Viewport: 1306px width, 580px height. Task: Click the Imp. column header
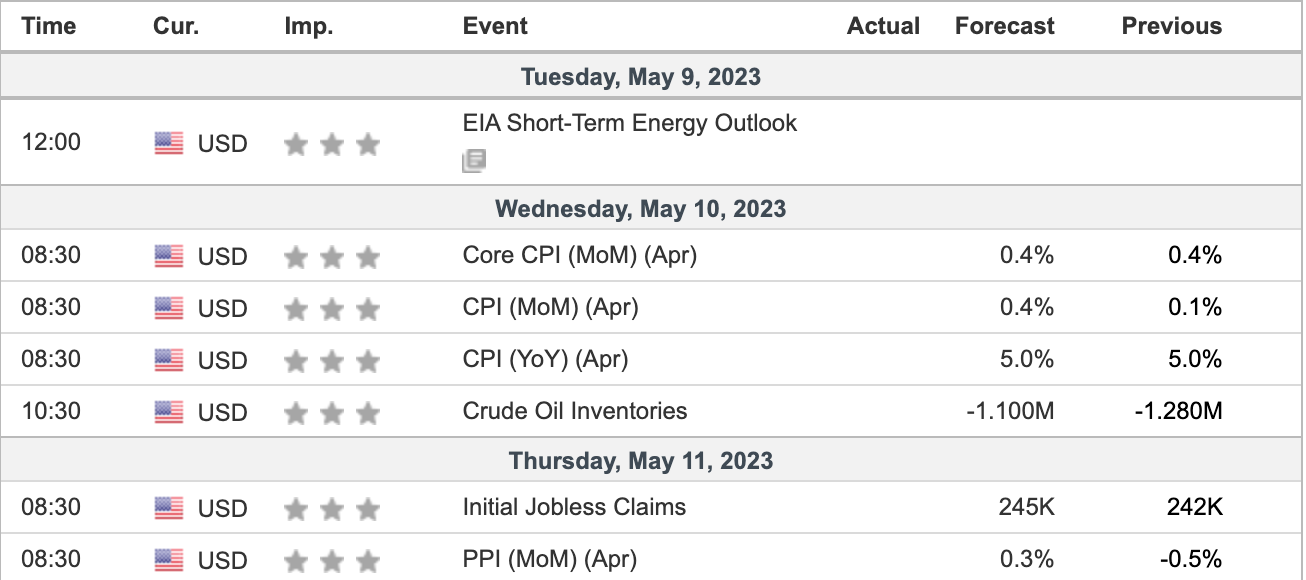pyautogui.click(x=309, y=27)
